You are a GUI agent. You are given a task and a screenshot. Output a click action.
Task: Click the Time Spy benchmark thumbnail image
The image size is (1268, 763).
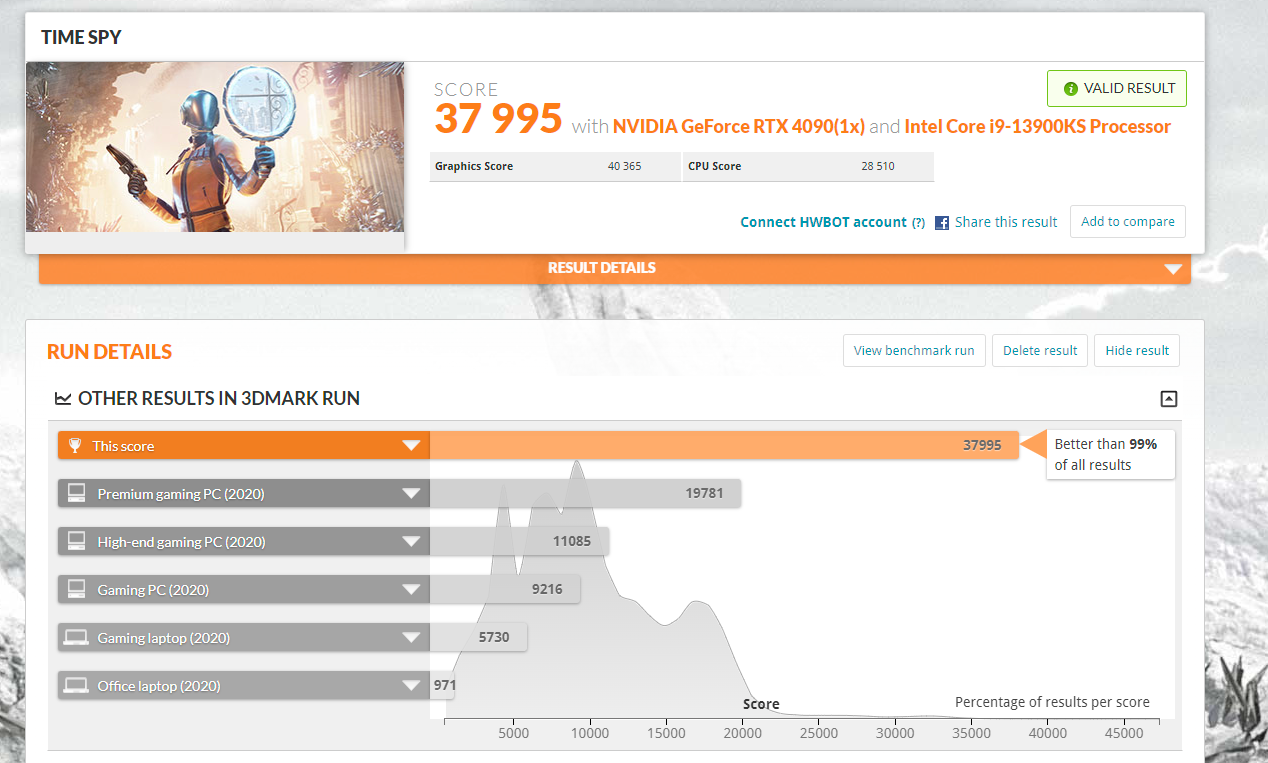215,147
